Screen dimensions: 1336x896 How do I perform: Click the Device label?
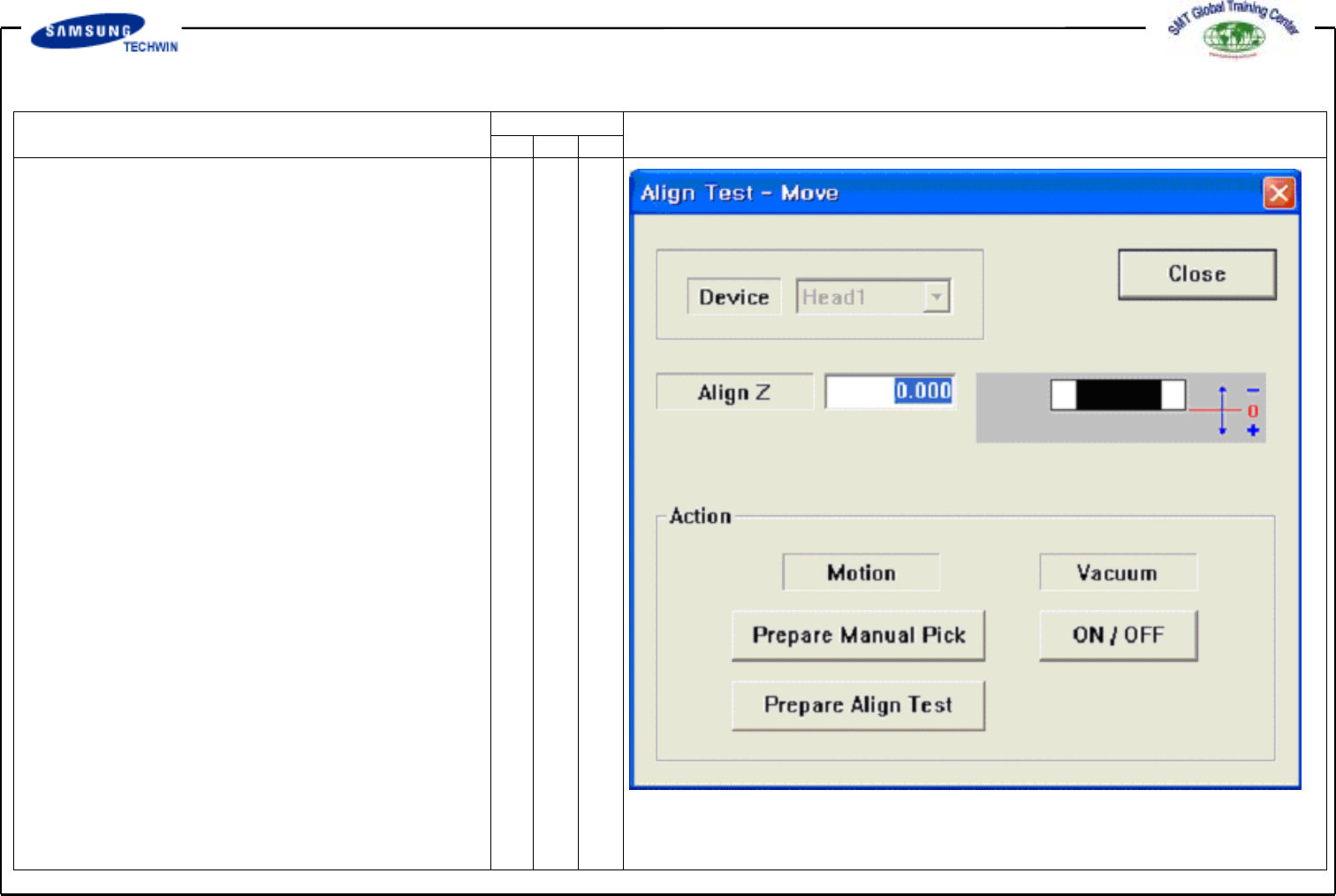[734, 297]
